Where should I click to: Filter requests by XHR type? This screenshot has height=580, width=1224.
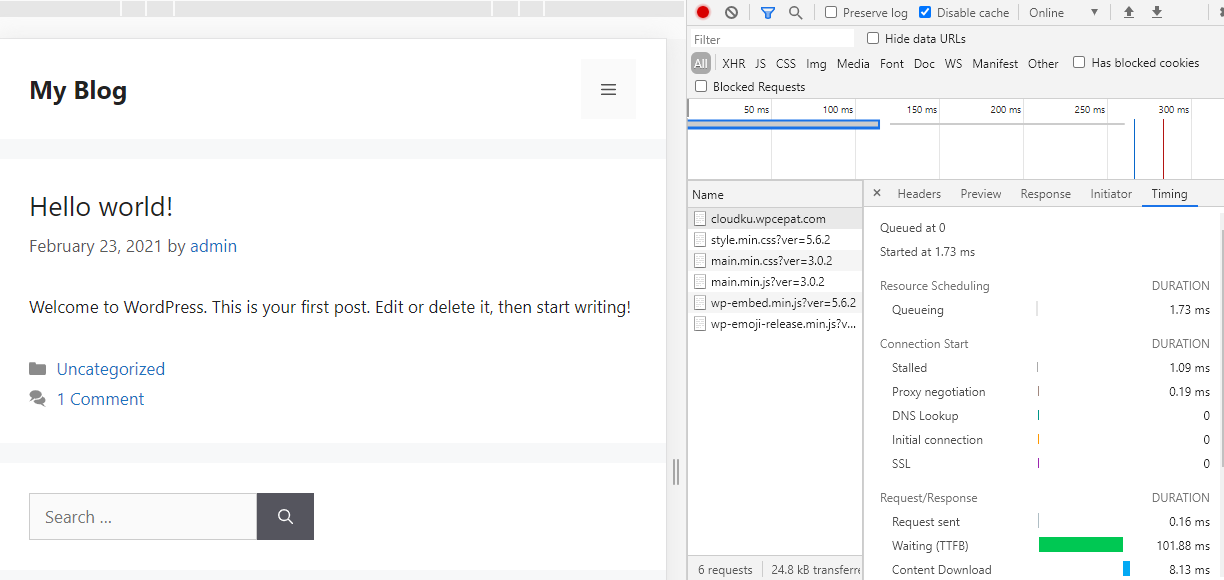[733, 63]
